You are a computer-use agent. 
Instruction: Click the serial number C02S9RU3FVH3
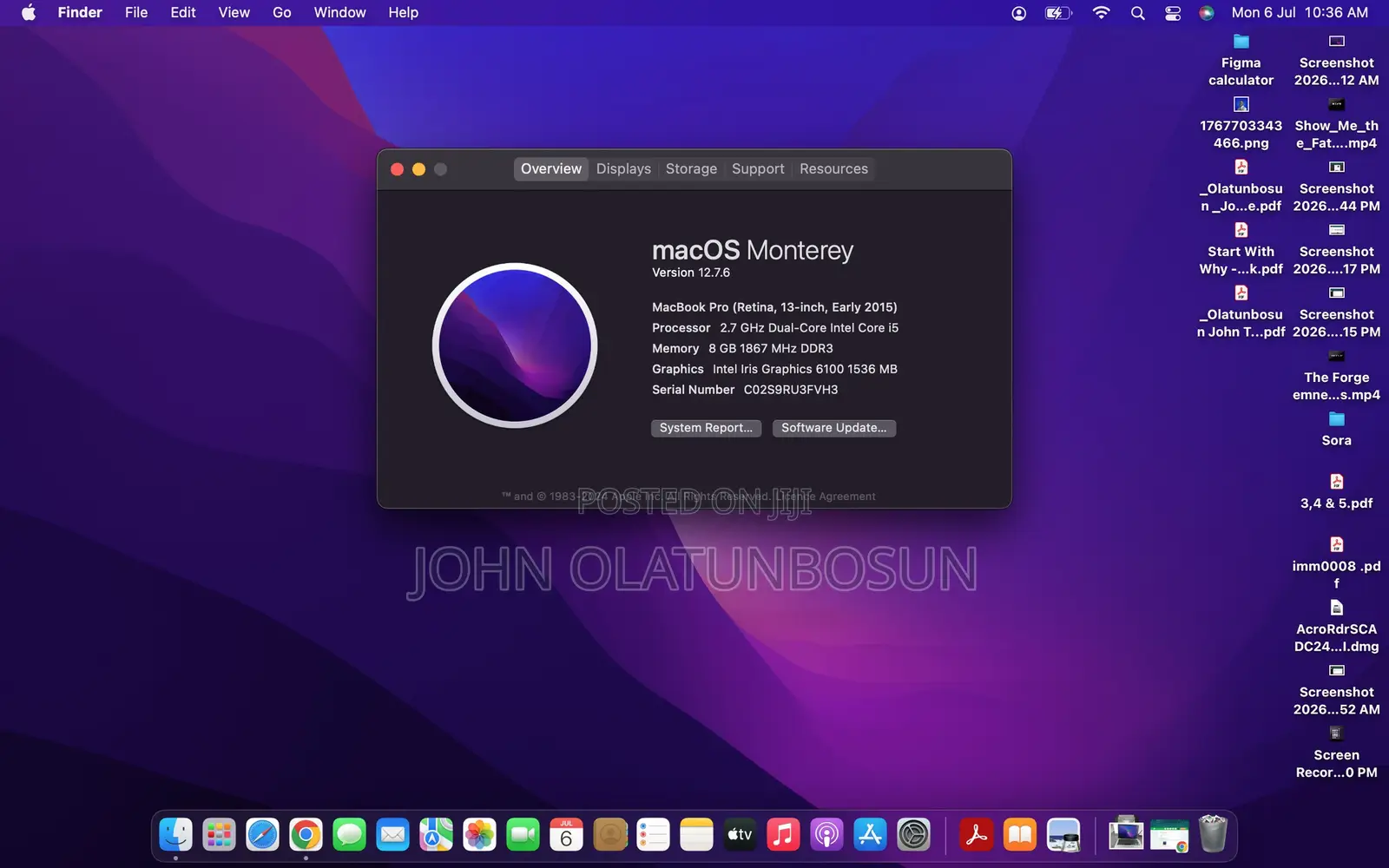click(x=791, y=390)
